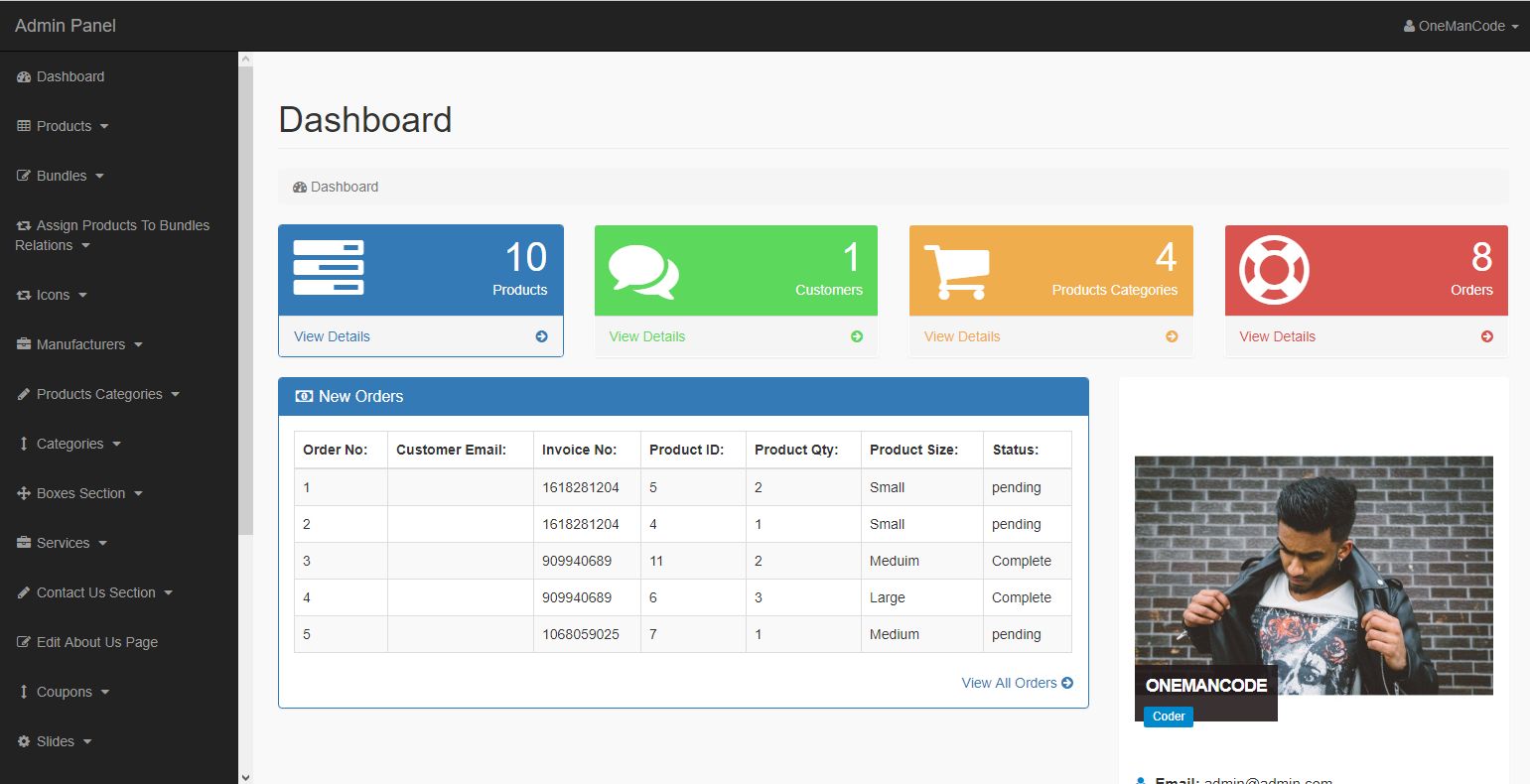Click the green arrow icon in Customers card

(x=857, y=336)
